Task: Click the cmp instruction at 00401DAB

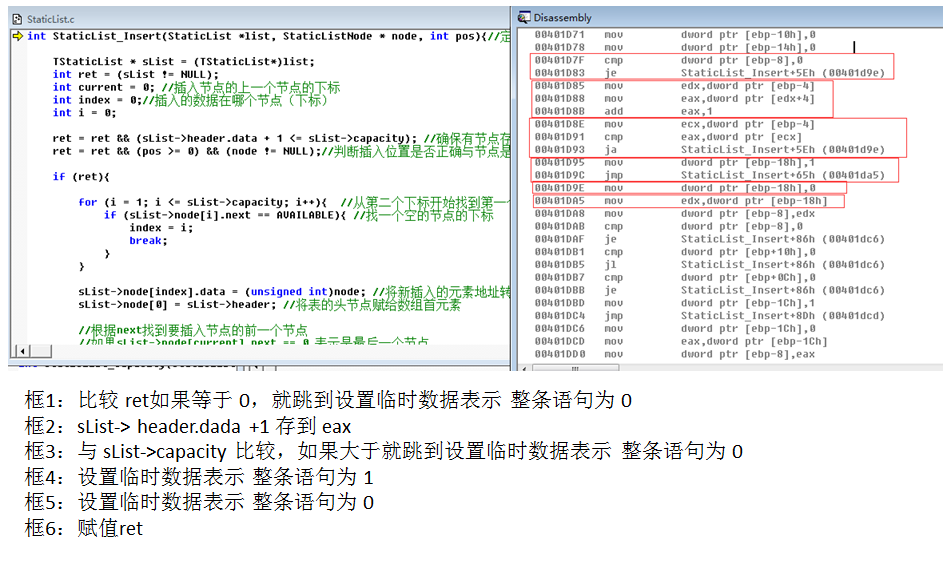Action: [669, 226]
